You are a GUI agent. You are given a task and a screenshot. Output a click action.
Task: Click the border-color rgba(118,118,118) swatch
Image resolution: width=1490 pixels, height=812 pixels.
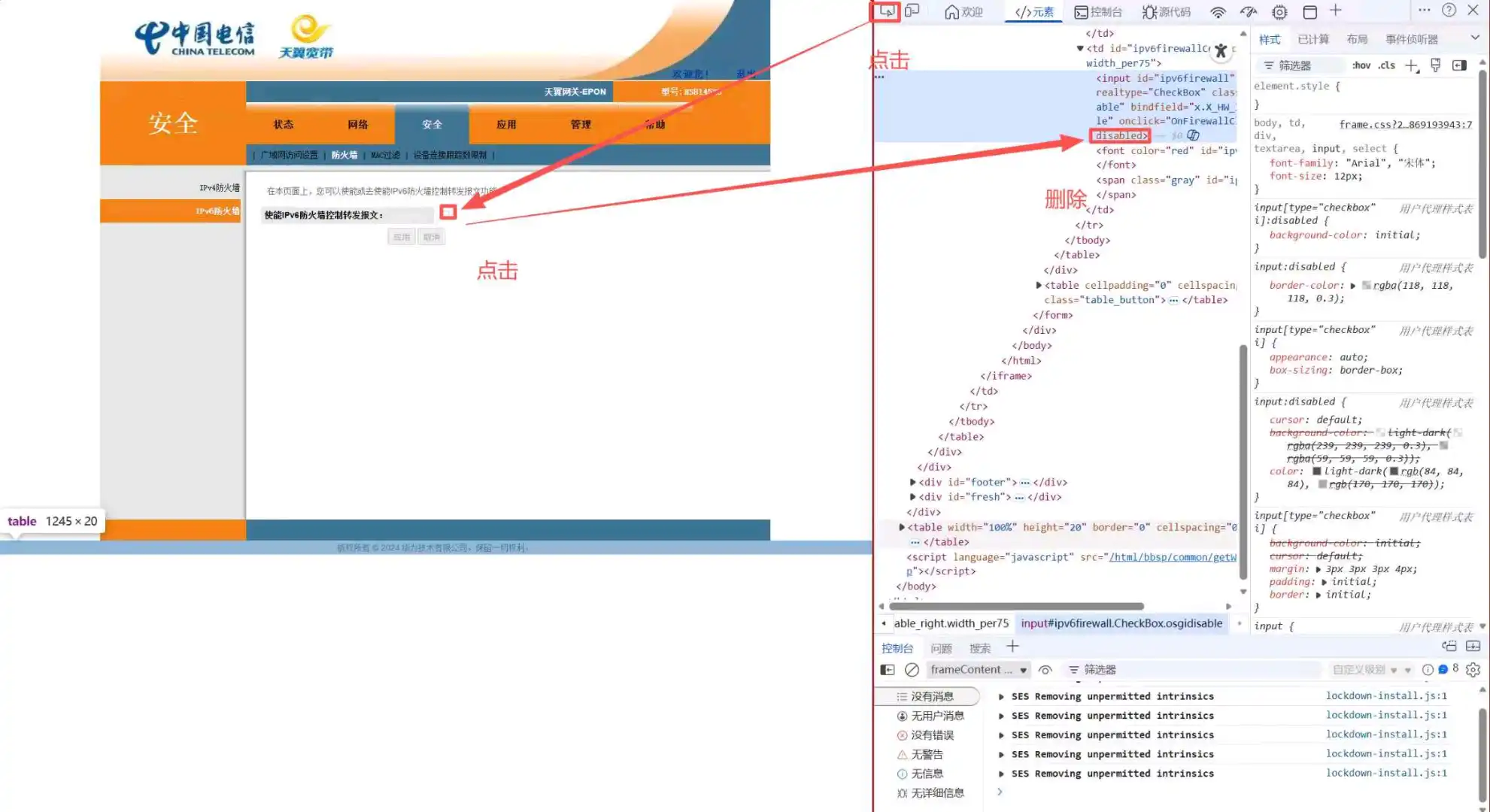(1367, 286)
